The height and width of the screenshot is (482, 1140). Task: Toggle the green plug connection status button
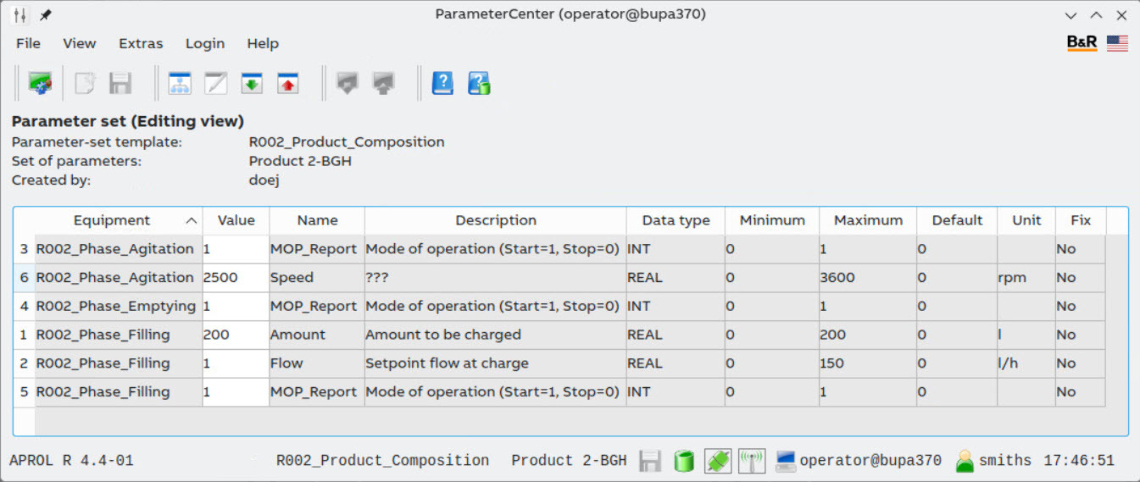pos(717,461)
